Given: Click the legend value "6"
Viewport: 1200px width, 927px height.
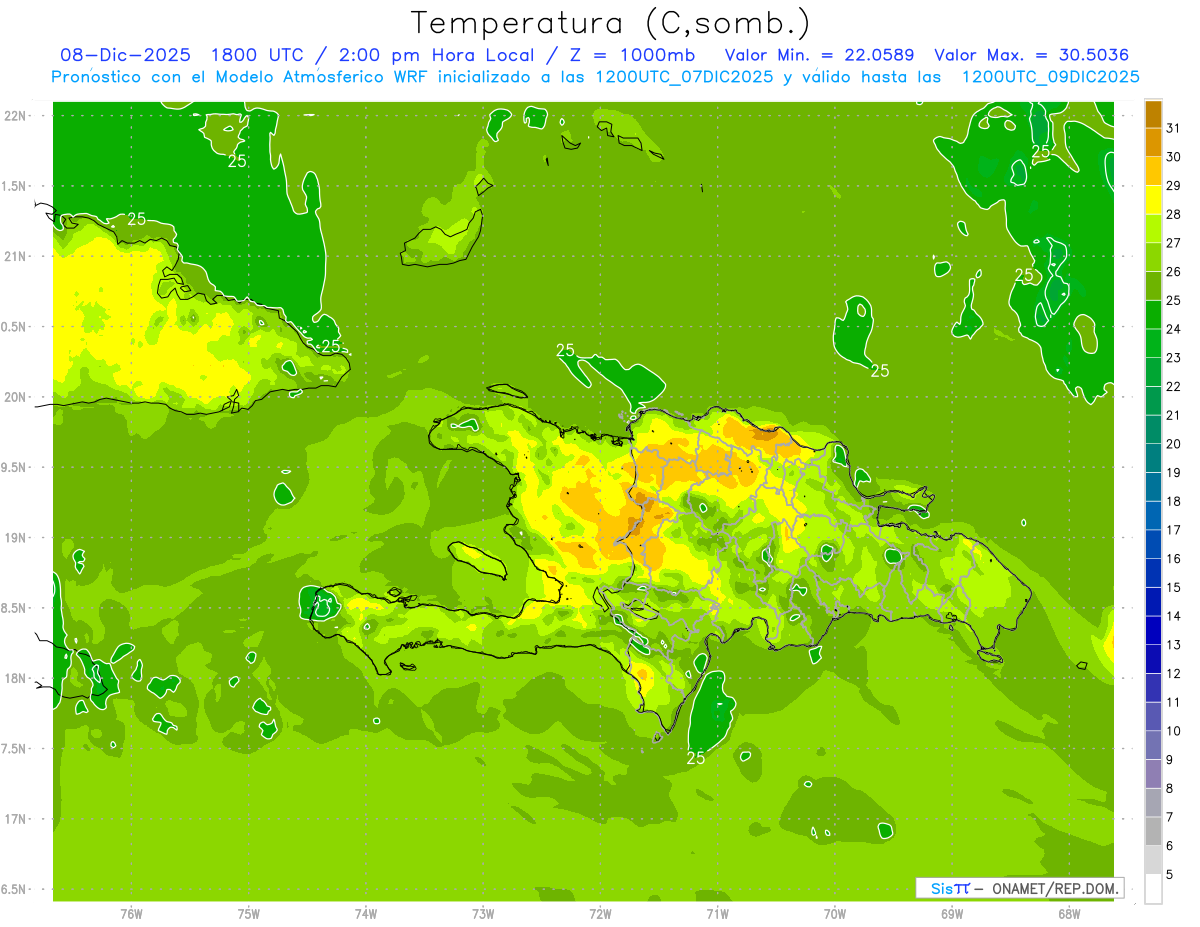Looking at the screenshot, I should pyautogui.click(x=1169, y=846).
